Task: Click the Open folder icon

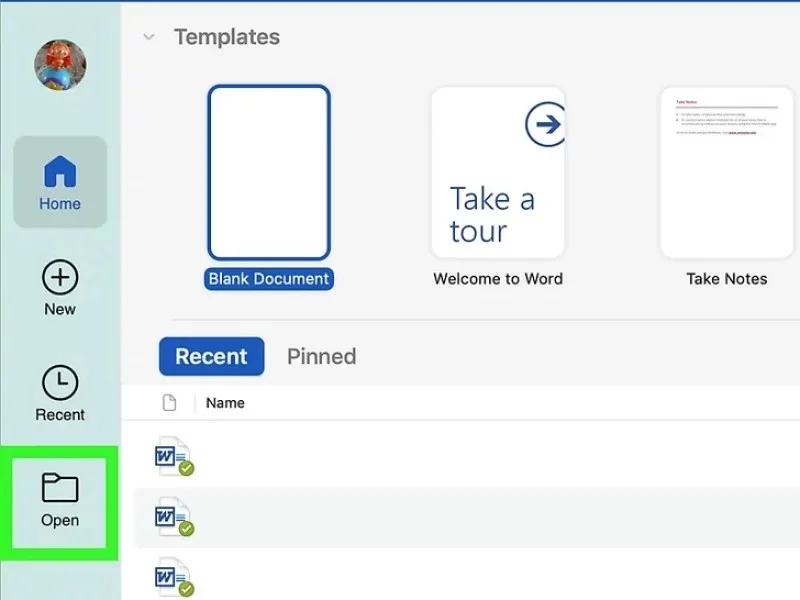Action: point(60,487)
